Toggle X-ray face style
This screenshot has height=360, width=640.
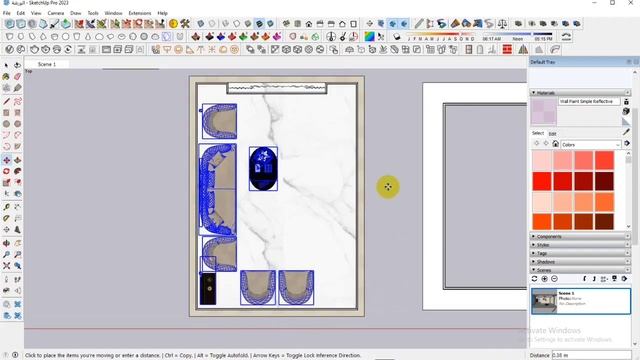pyautogui.click(x=201, y=24)
